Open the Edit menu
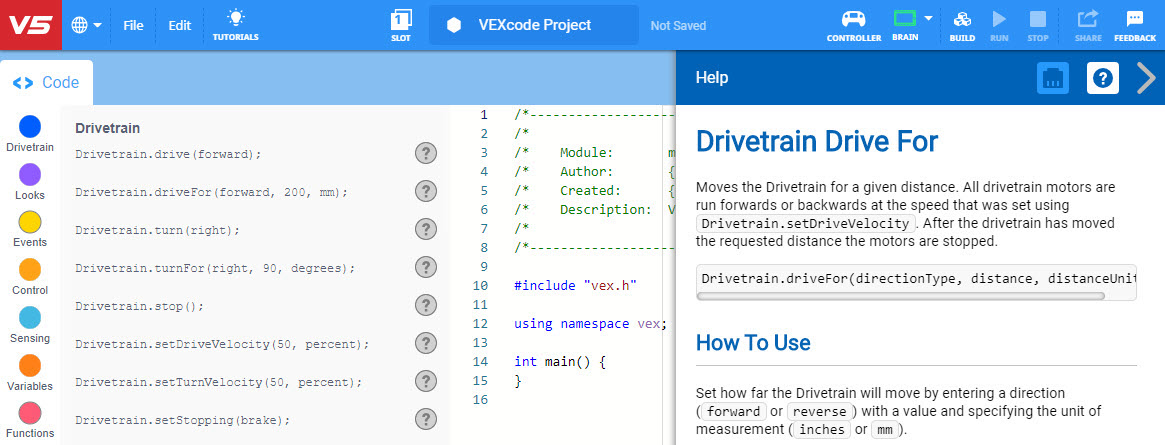Image resolution: width=1165 pixels, height=445 pixels. coord(179,25)
